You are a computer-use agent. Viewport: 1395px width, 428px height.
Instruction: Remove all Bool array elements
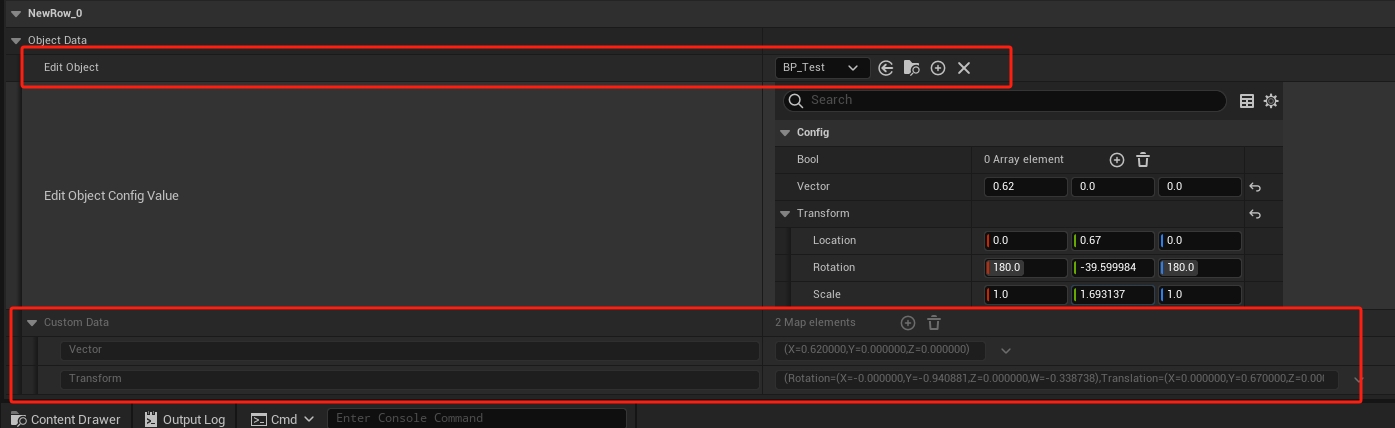(1143, 160)
